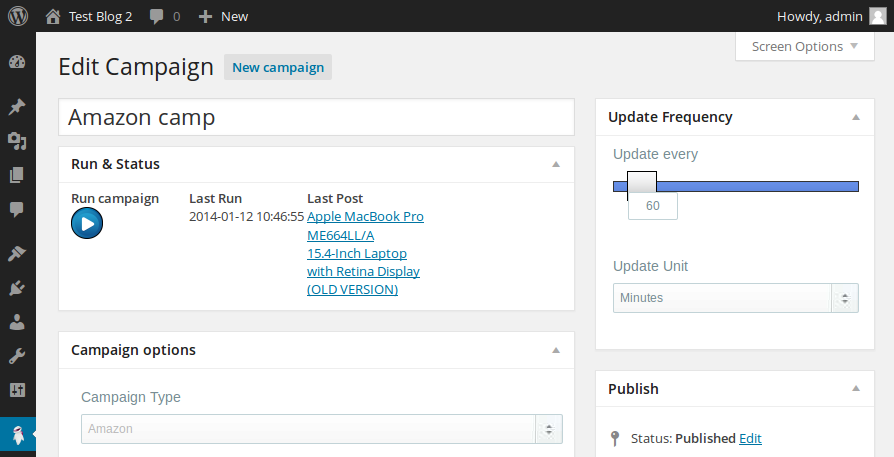
Task: Click the New plus icon
Action: tap(205, 17)
